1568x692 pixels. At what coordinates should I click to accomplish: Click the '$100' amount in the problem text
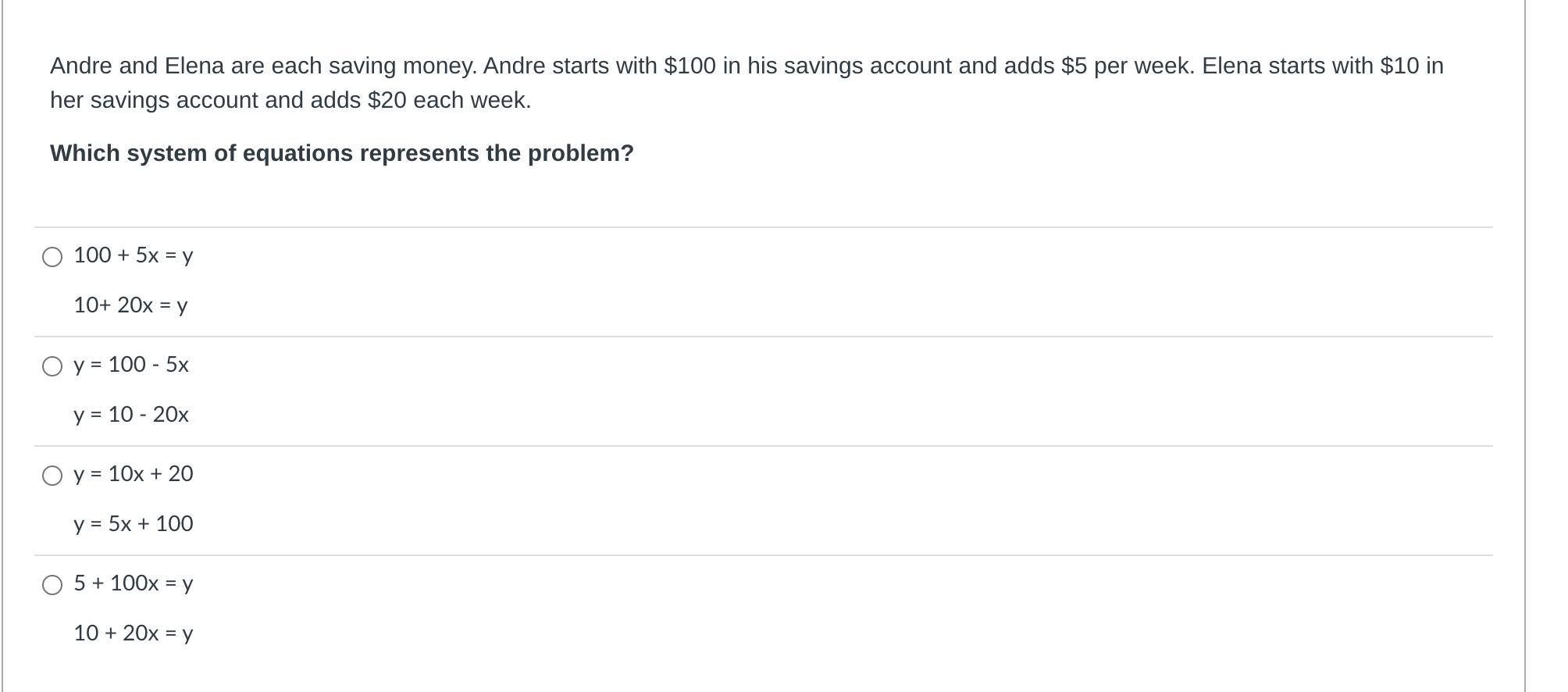[x=690, y=66]
